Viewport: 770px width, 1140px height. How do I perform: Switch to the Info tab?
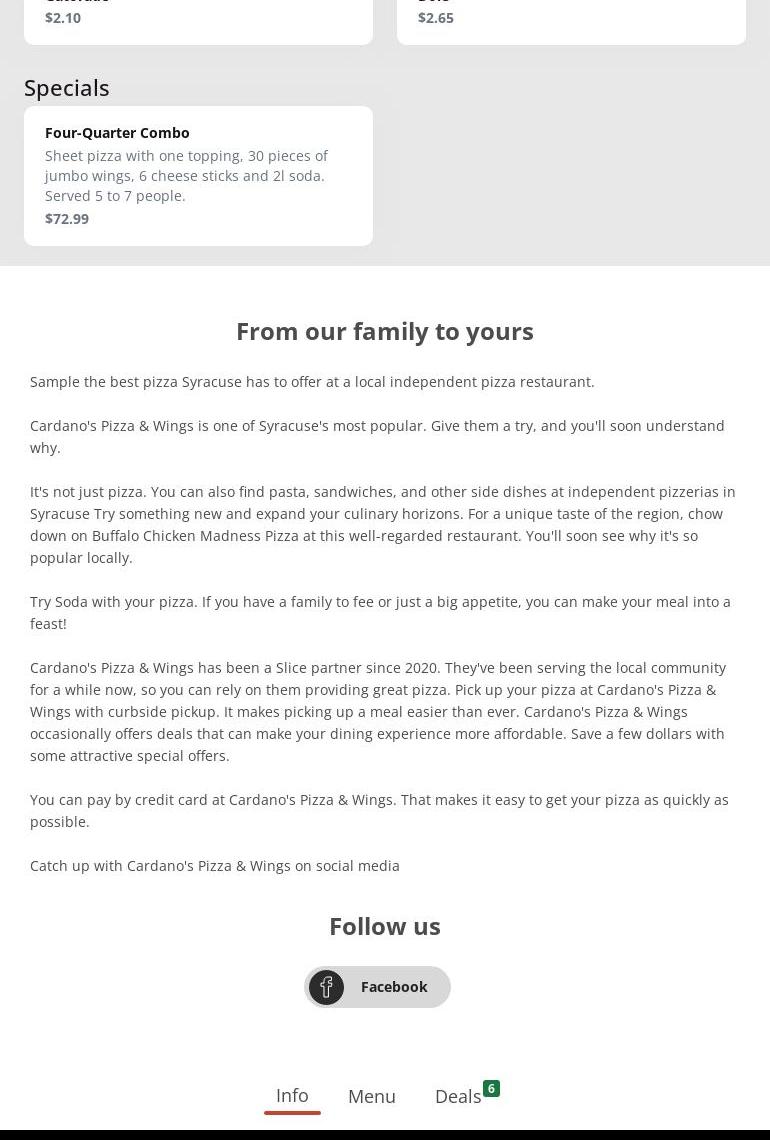[292, 1096]
